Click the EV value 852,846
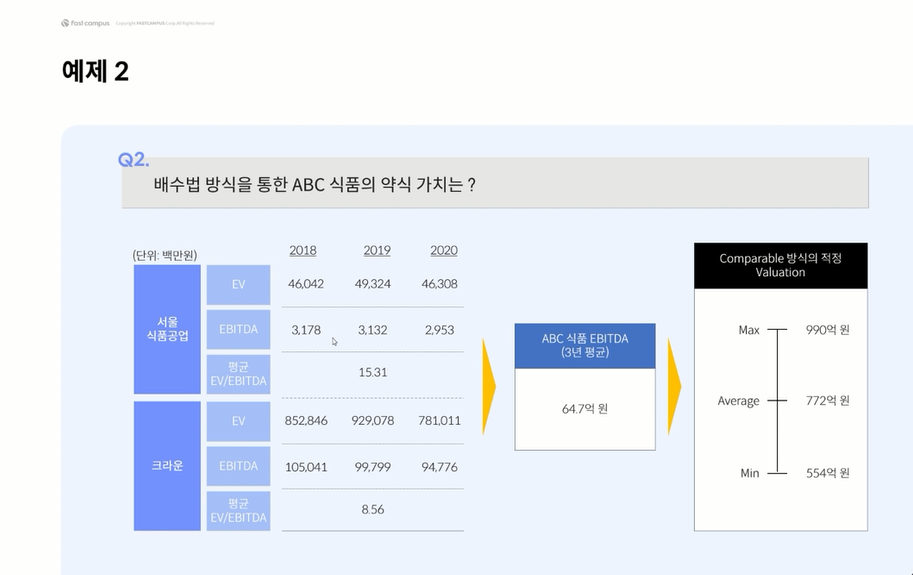Viewport: 913px width, 575px height. click(306, 420)
